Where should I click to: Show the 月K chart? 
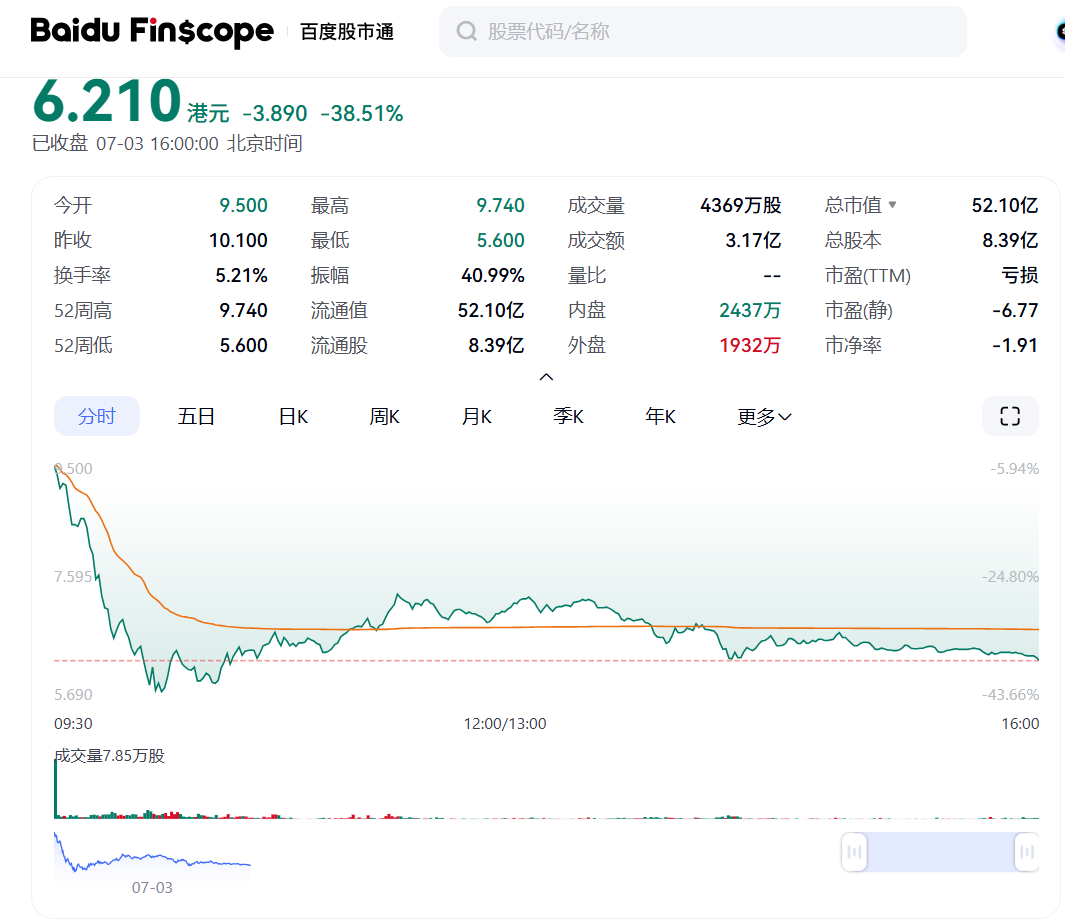(477, 416)
